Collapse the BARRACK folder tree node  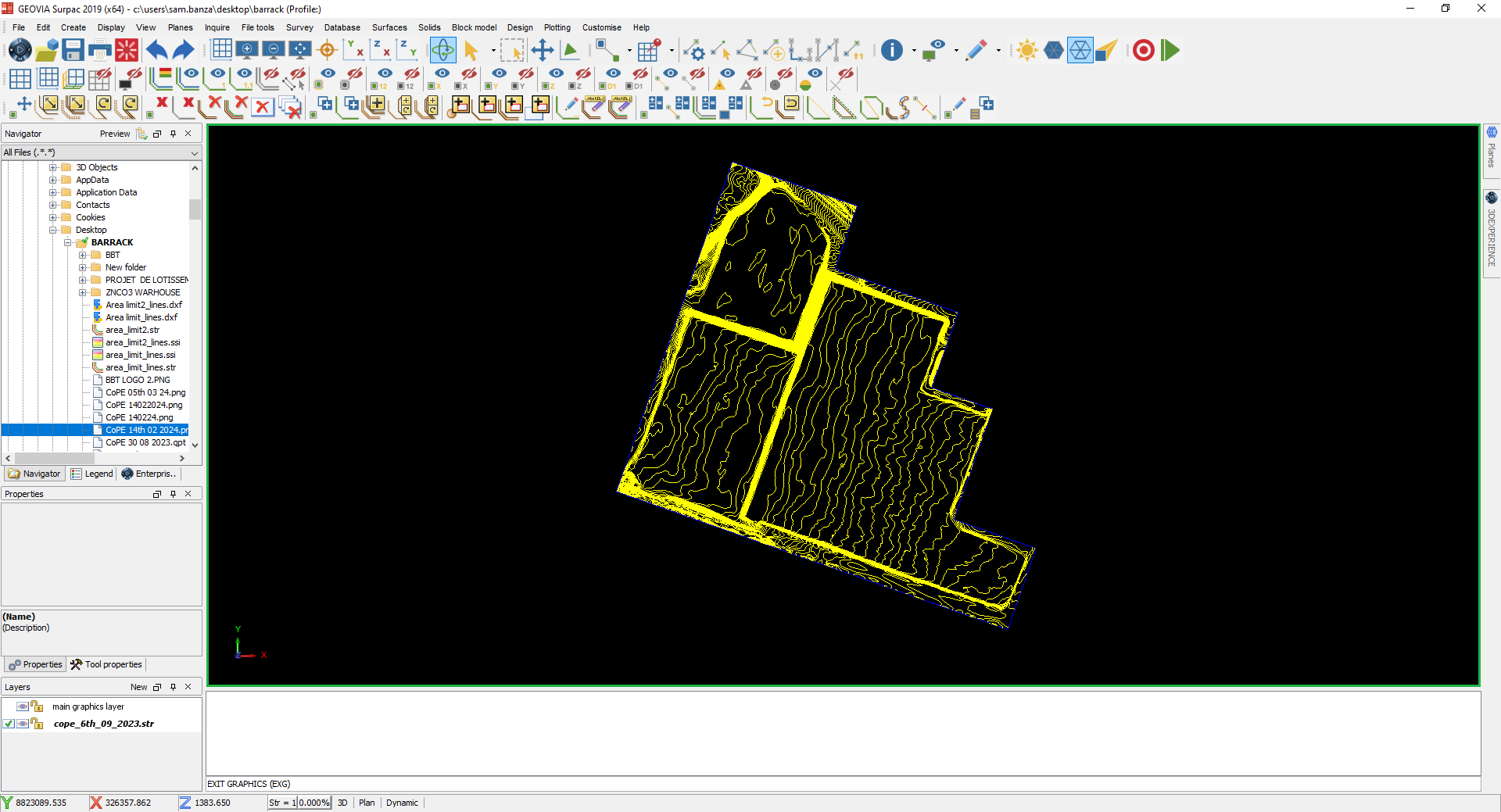tap(68, 242)
